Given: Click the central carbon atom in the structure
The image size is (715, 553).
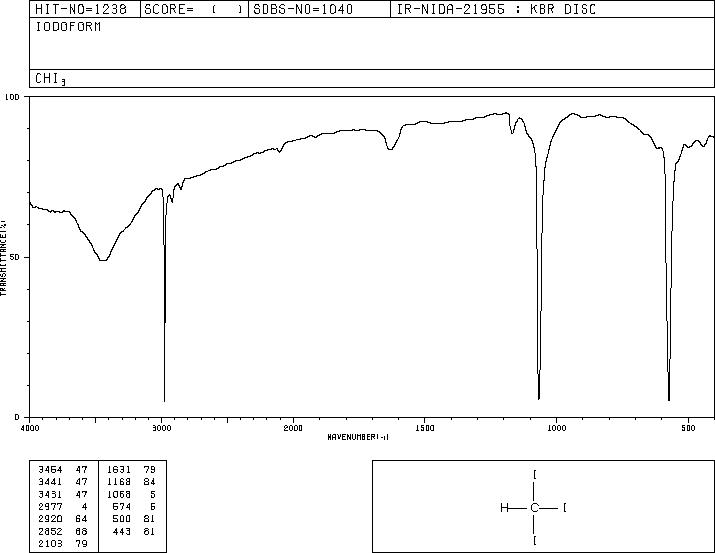Looking at the screenshot, I should [534, 507].
